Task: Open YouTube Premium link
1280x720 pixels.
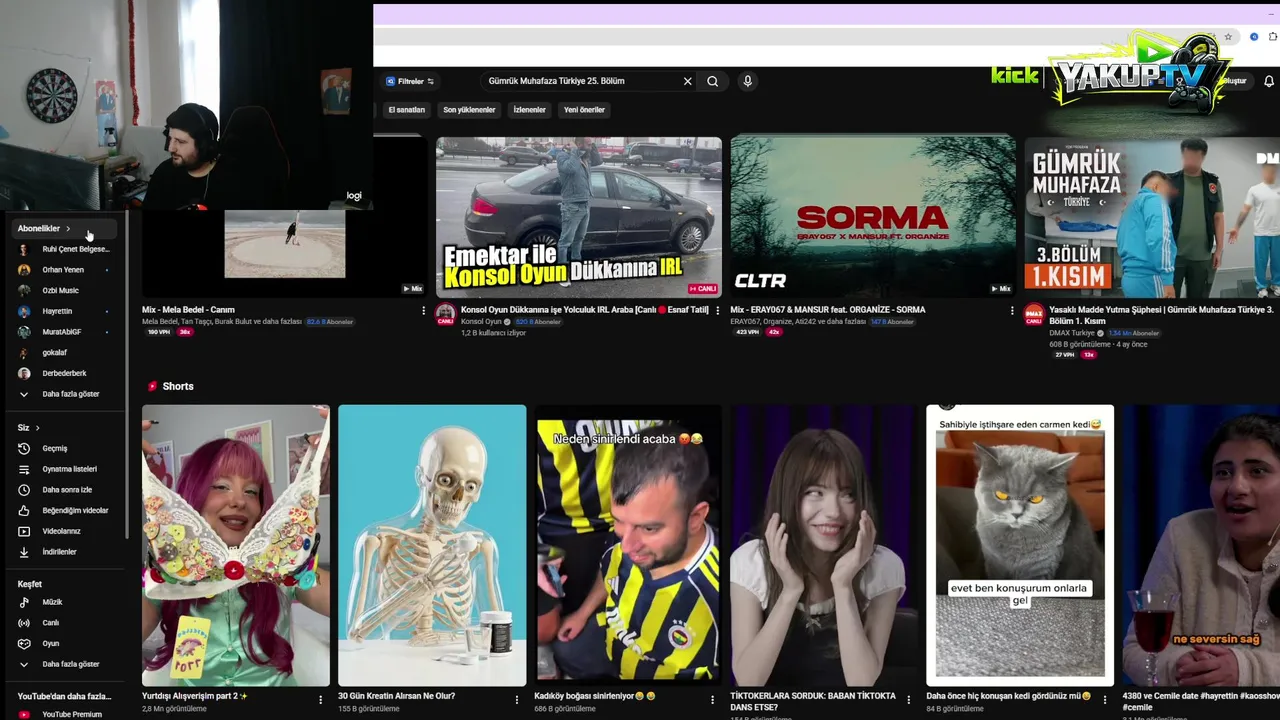Action: [x=66, y=714]
